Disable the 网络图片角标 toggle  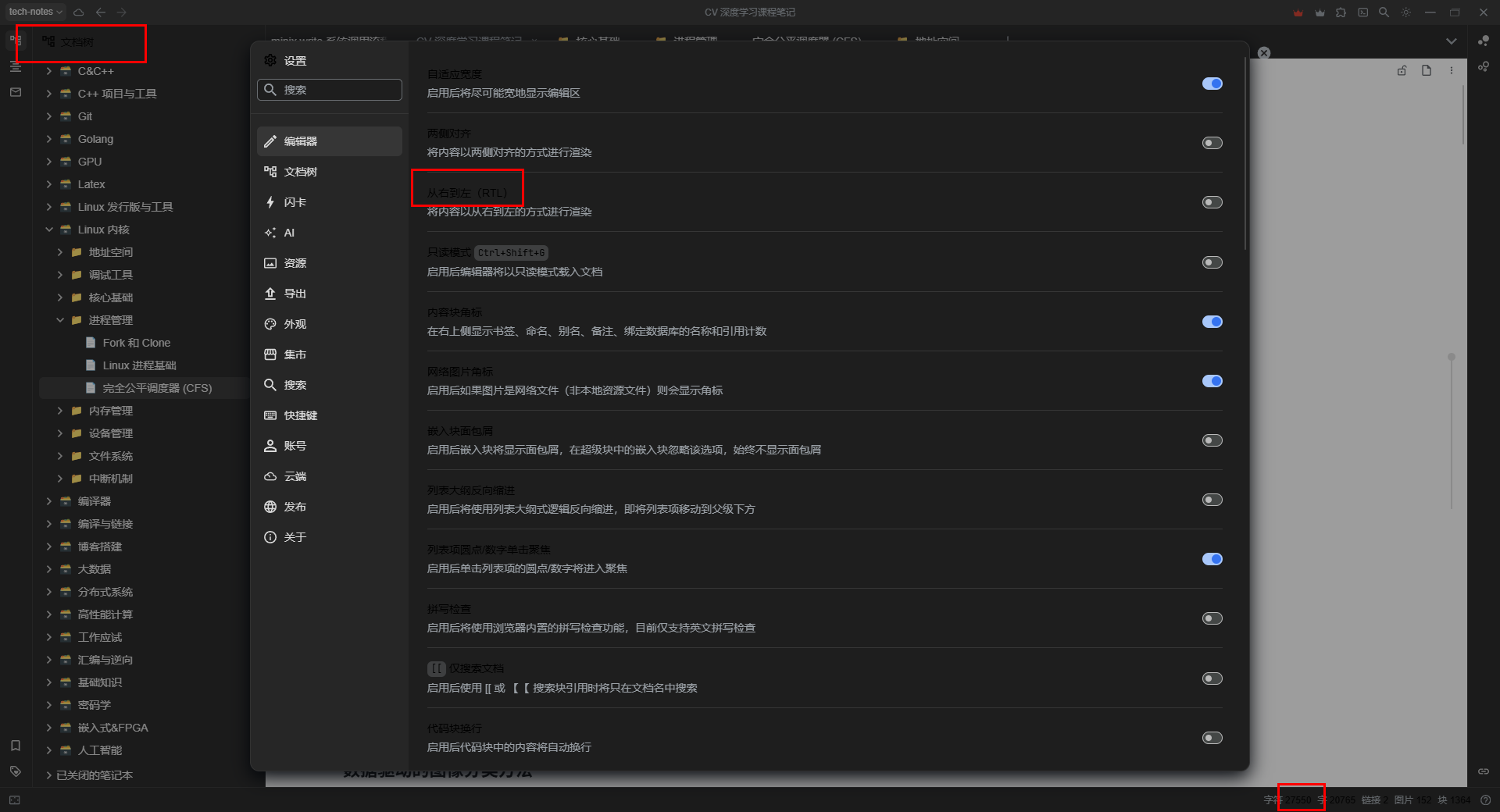[1212, 381]
